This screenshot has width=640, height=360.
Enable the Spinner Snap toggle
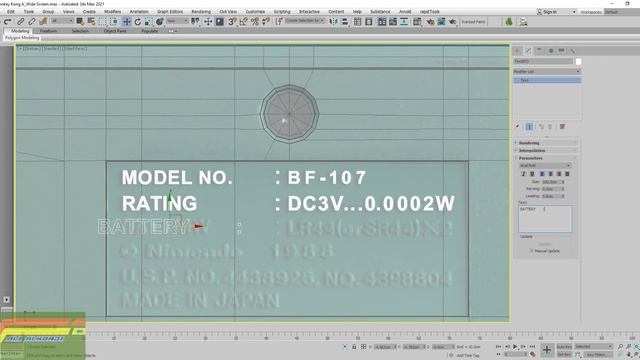pos(266,21)
